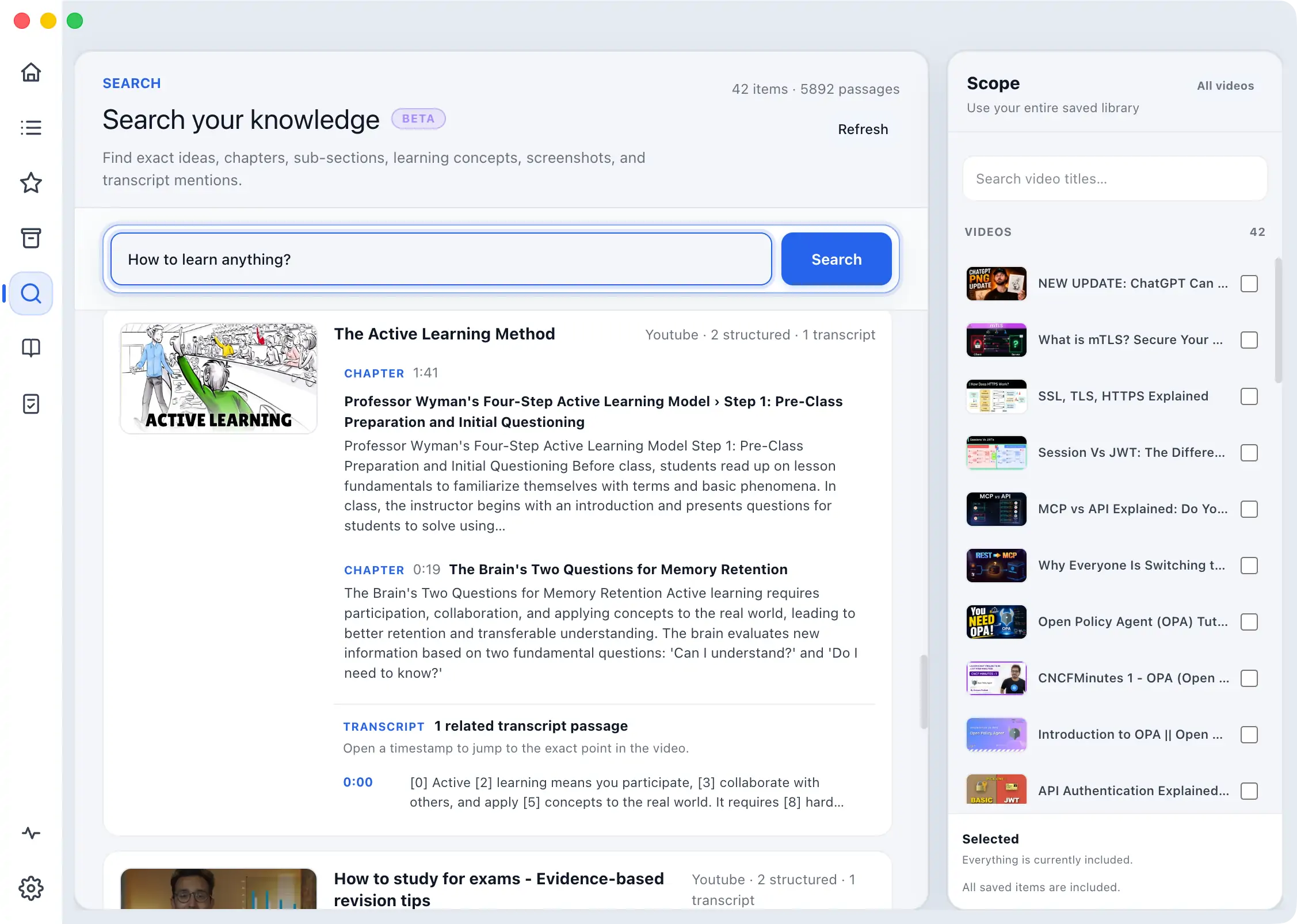The height and width of the screenshot is (924, 1297).
Task: Open the activity pulse icon in sidebar
Action: pyautogui.click(x=31, y=833)
